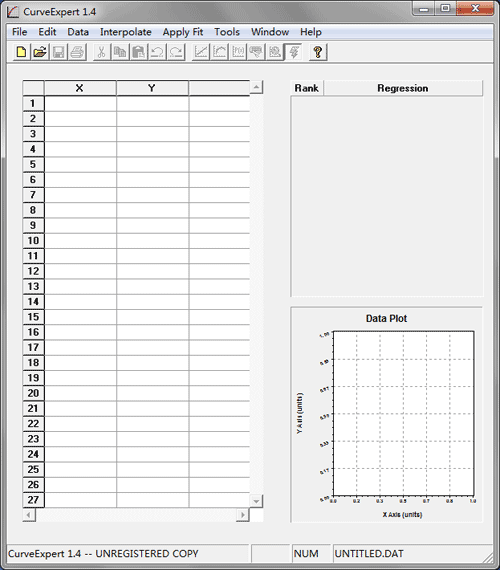This screenshot has height=570, width=500.
Task: Click the X Axis (units) label
Action: [402, 515]
